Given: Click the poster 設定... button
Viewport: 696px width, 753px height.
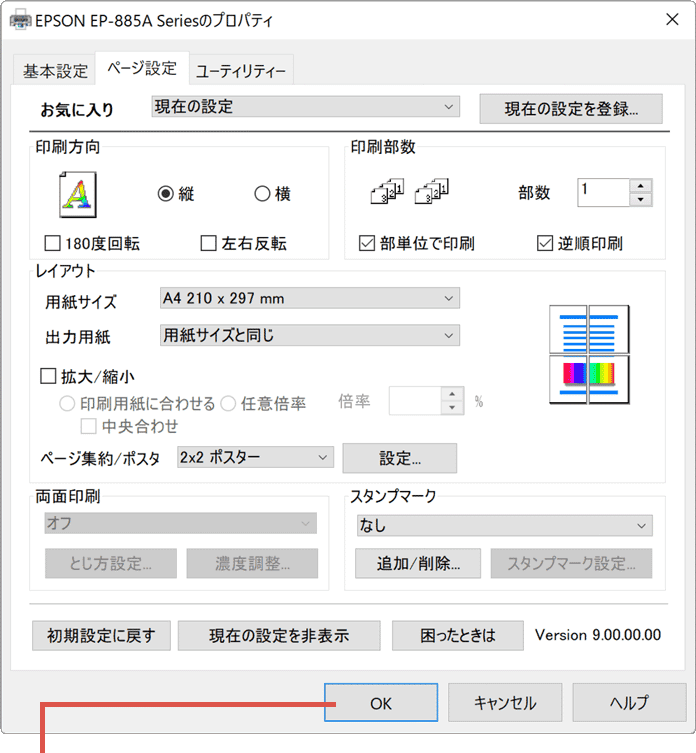Looking at the screenshot, I should tap(400, 458).
